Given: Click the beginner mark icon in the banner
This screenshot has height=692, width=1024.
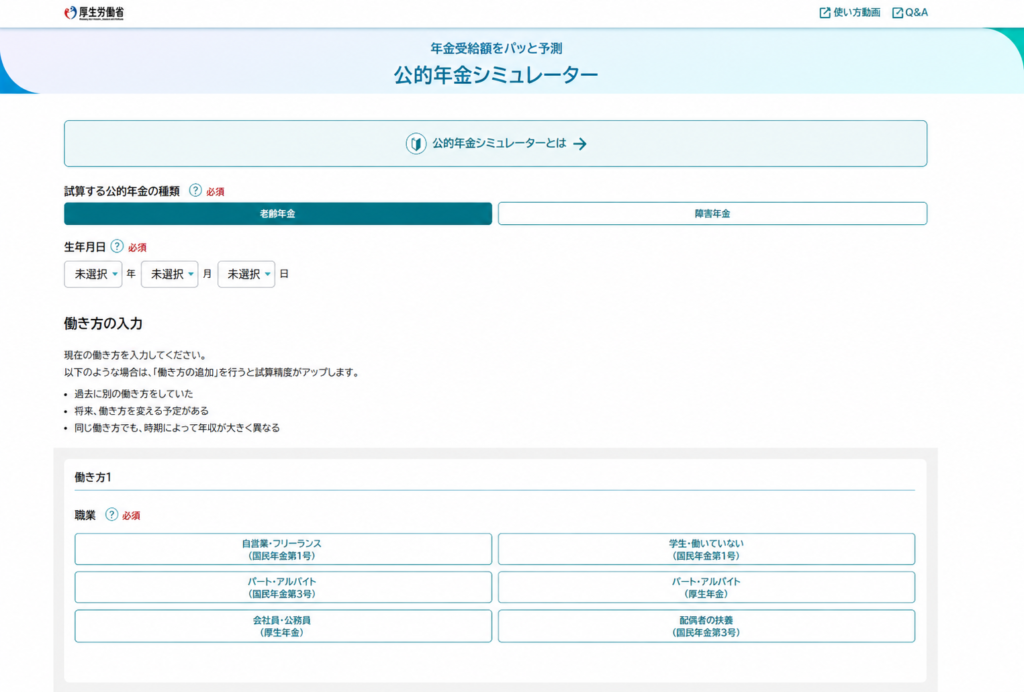Looking at the screenshot, I should pyautogui.click(x=415, y=144).
